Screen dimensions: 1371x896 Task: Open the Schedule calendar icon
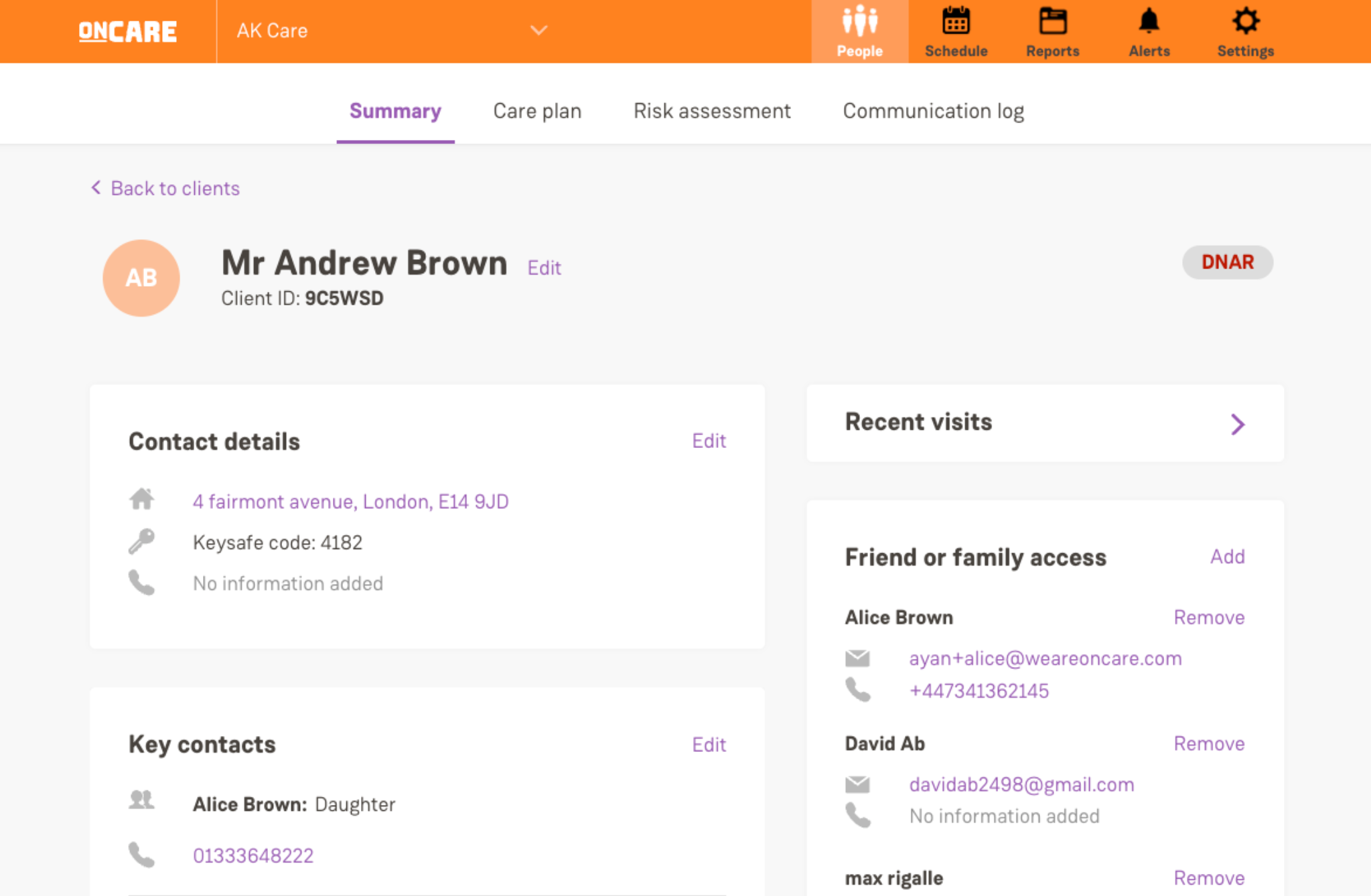click(x=956, y=22)
